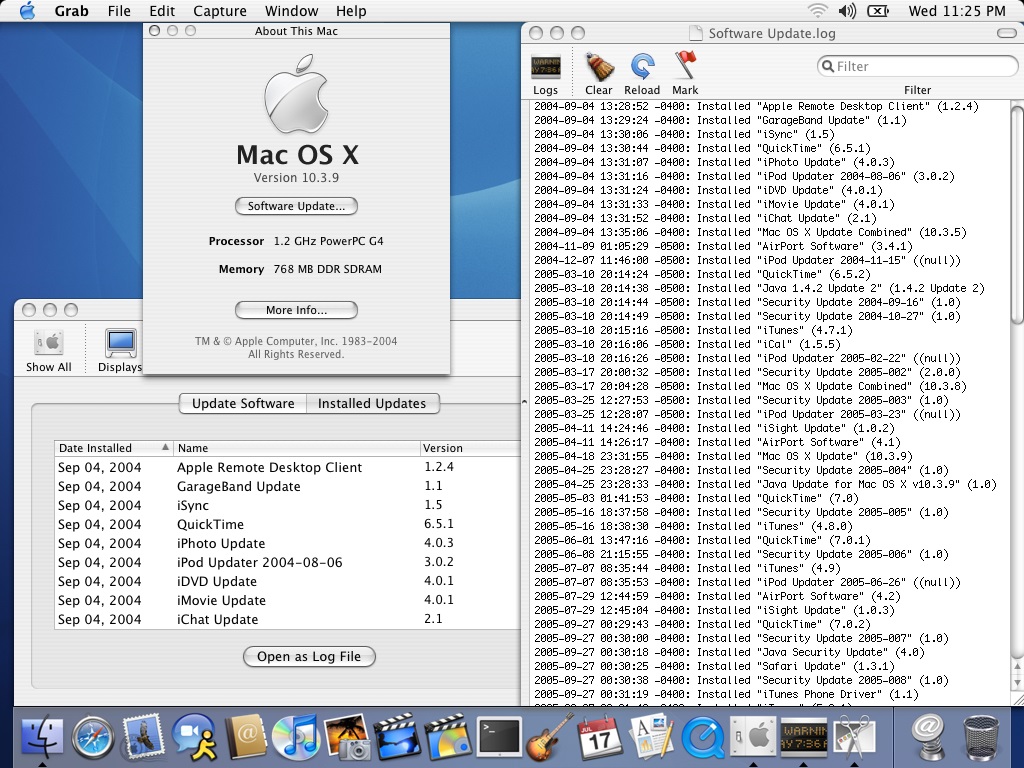This screenshot has height=768, width=1024.
Task: Open iCal calendar icon in Dock
Action: pyautogui.click(x=600, y=737)
